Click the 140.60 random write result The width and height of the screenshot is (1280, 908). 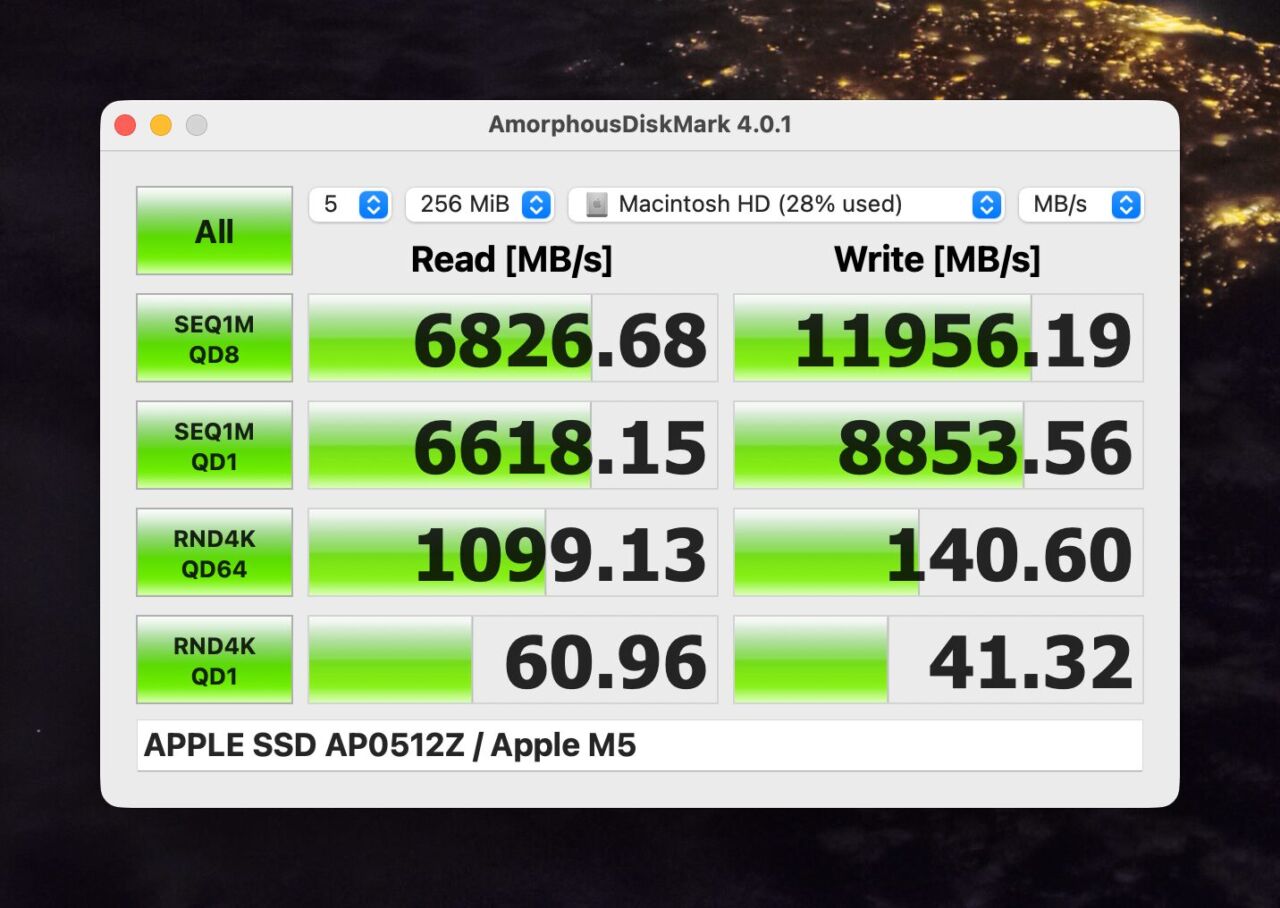coord(938,552)
